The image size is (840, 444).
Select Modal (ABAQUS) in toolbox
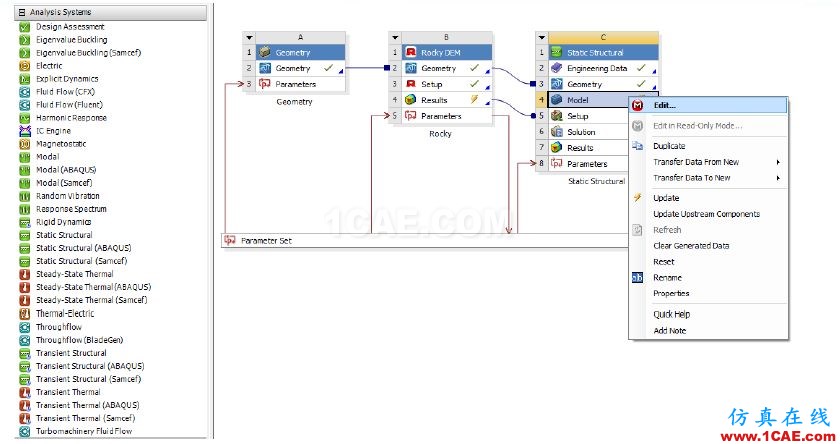pyautogui.click(x=66, y=170)
